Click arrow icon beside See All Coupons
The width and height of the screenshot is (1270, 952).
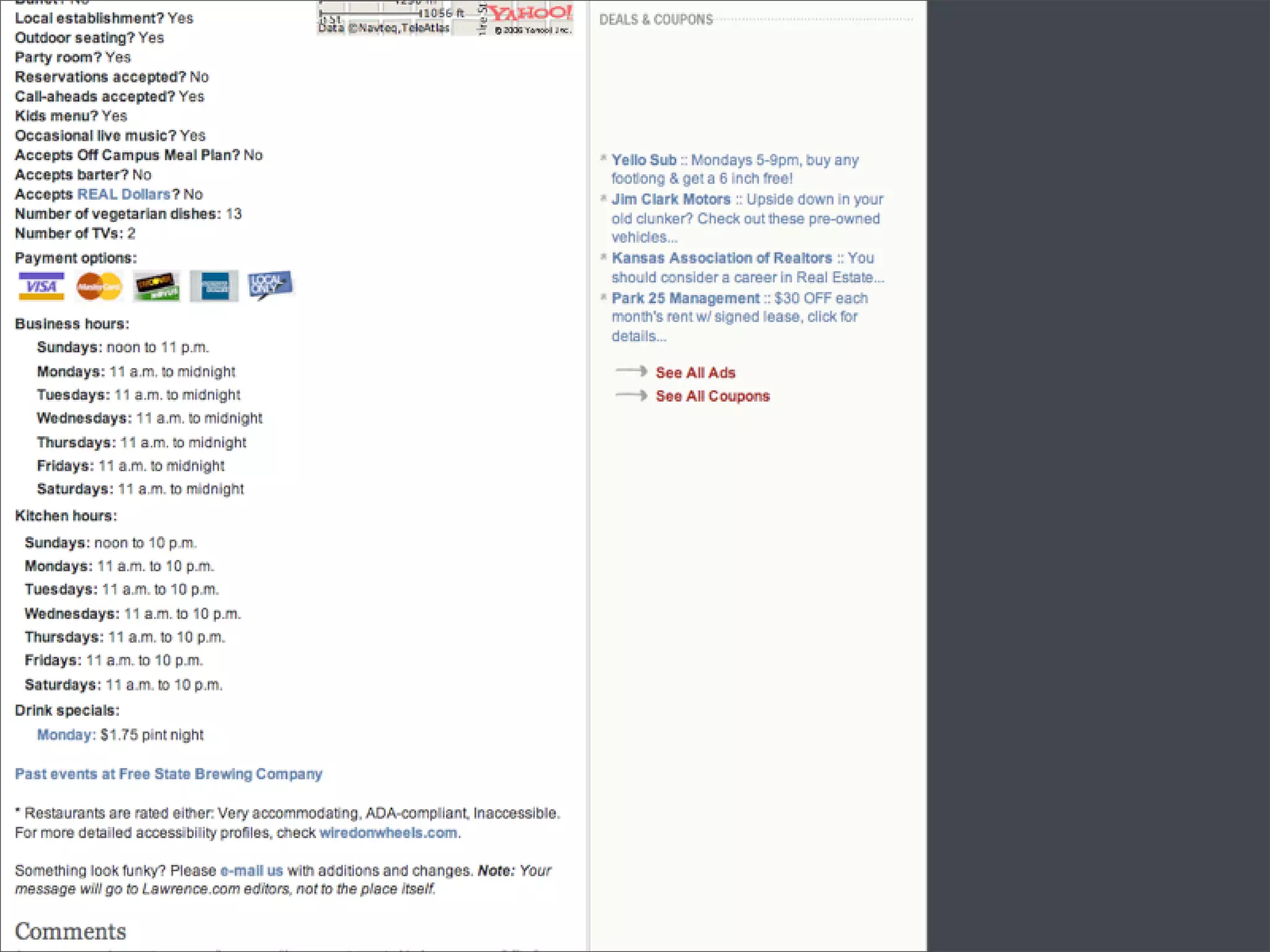point(631,395)
